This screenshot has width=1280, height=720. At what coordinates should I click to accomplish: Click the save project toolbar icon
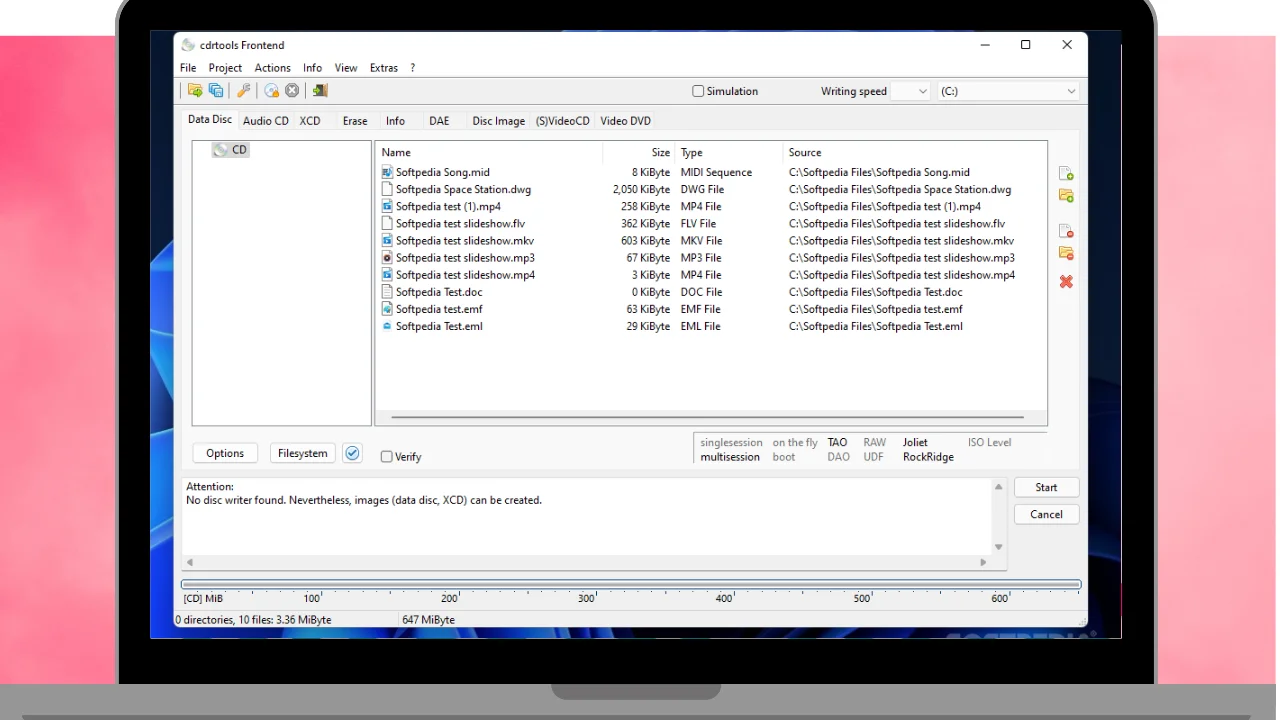point(216,91)
